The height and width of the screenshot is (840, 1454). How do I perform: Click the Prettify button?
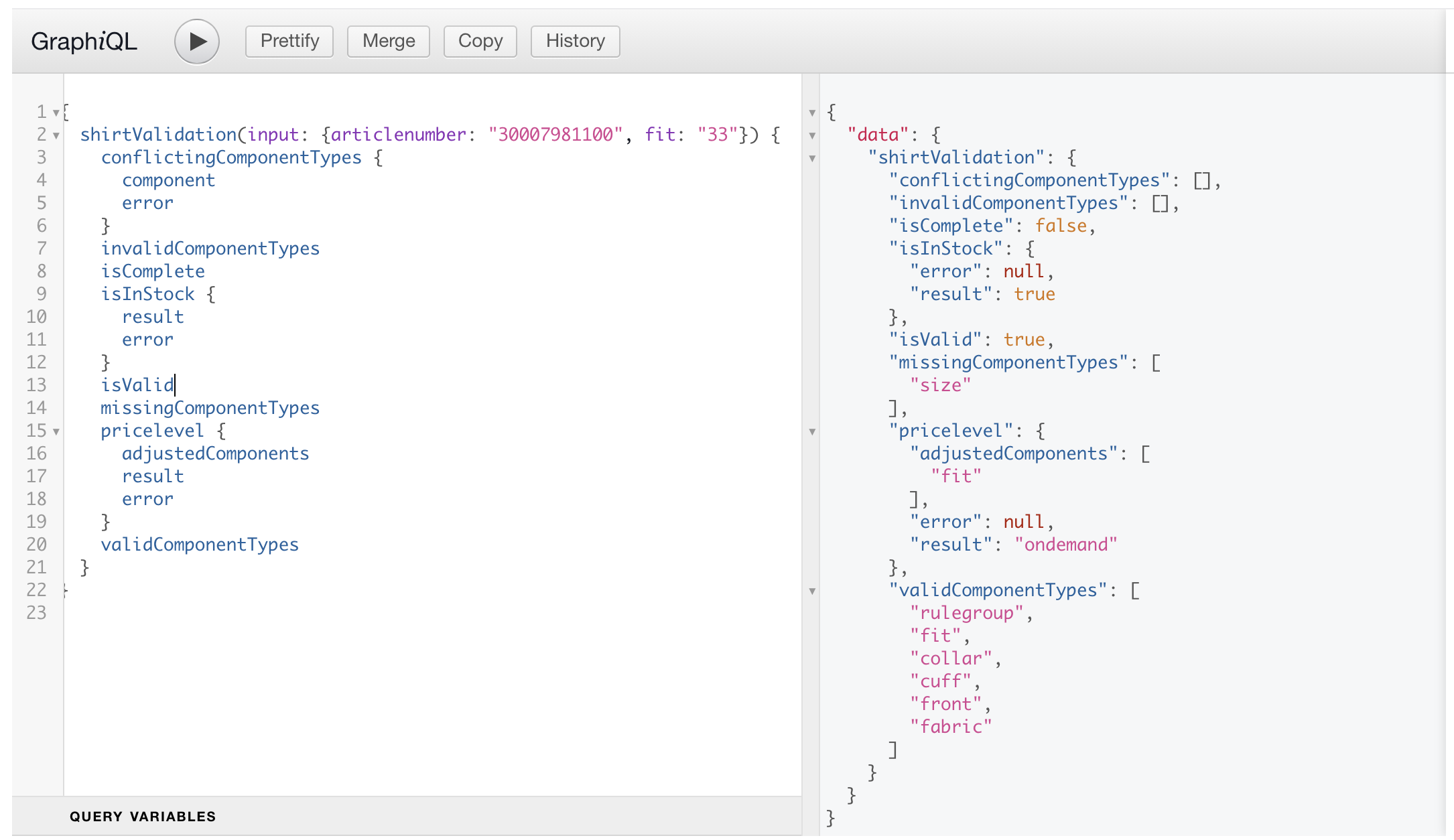coord(289,42)
